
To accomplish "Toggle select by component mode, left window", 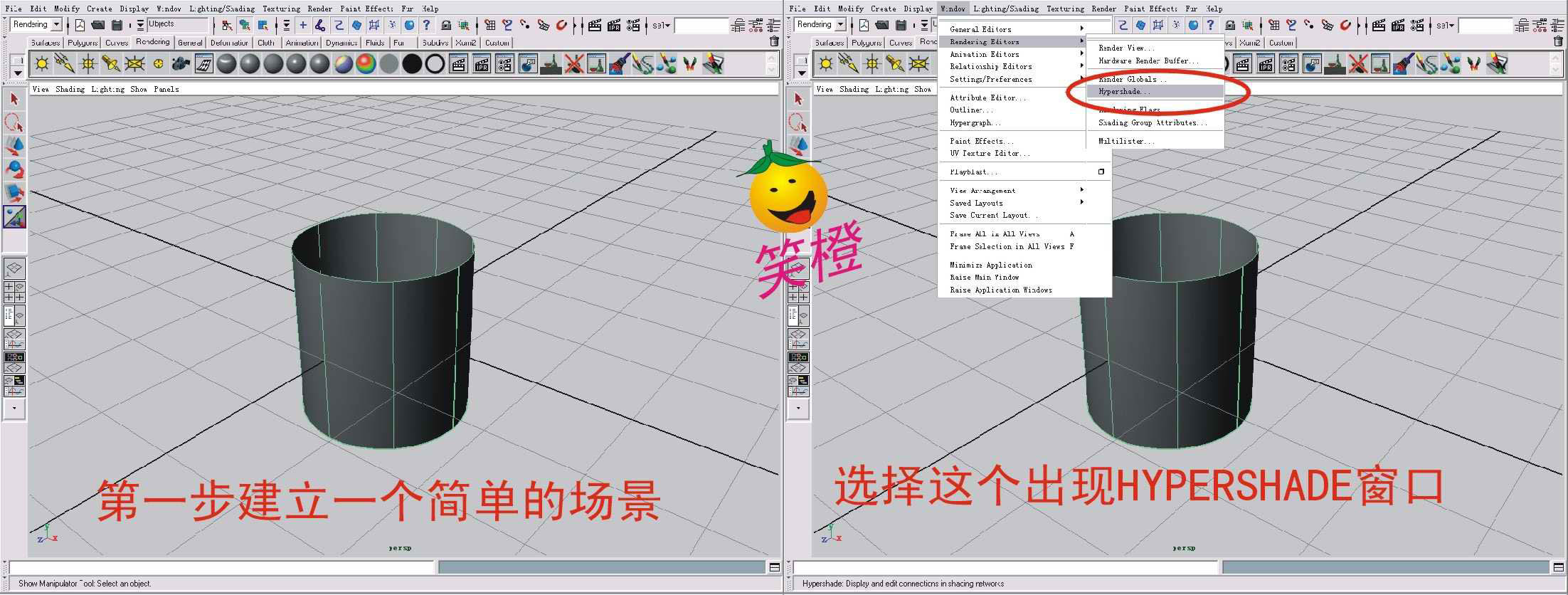I will 263,26.
